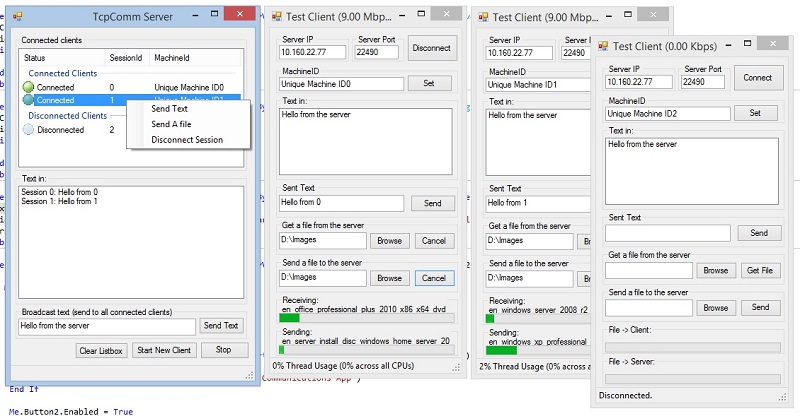The width and height of the screenshot is (800, 416).
Task: Click Send beside Sent Text in disconnected client
Action: 759,233
